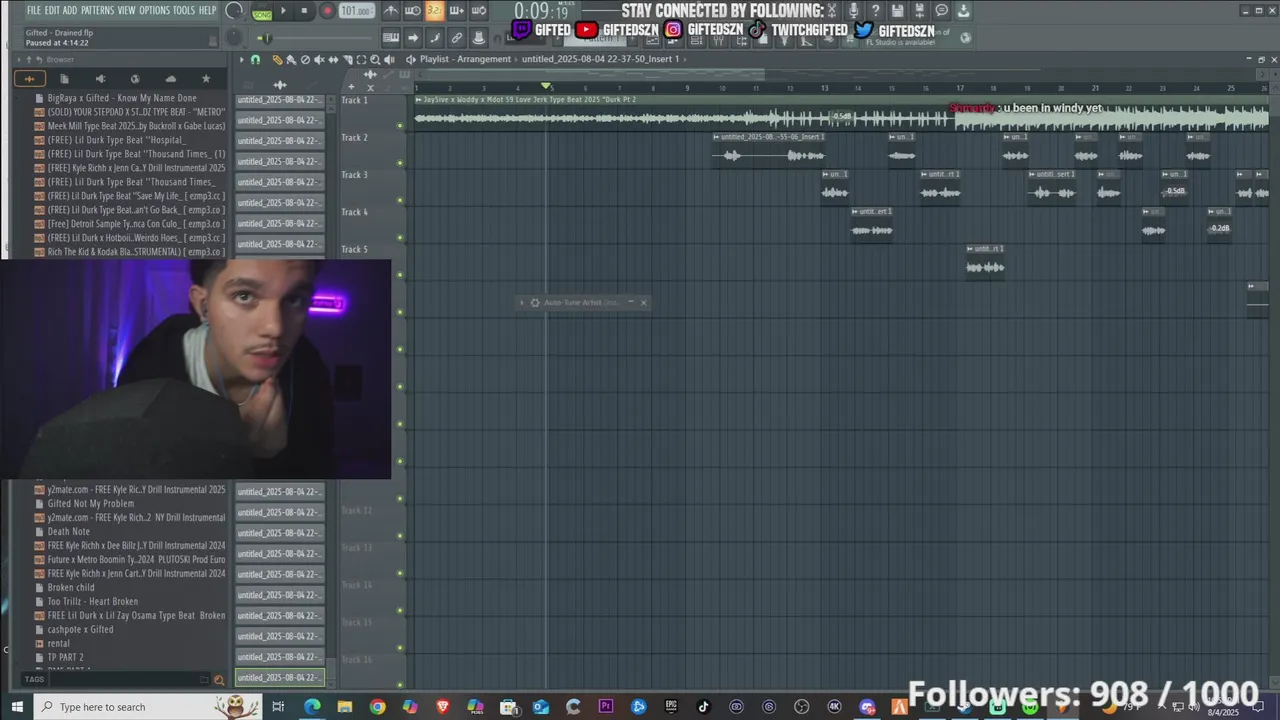Select 'rental' in browser list
This screenshot has width=1280, height=720.
pyautogui.click(x=59, y=644)
